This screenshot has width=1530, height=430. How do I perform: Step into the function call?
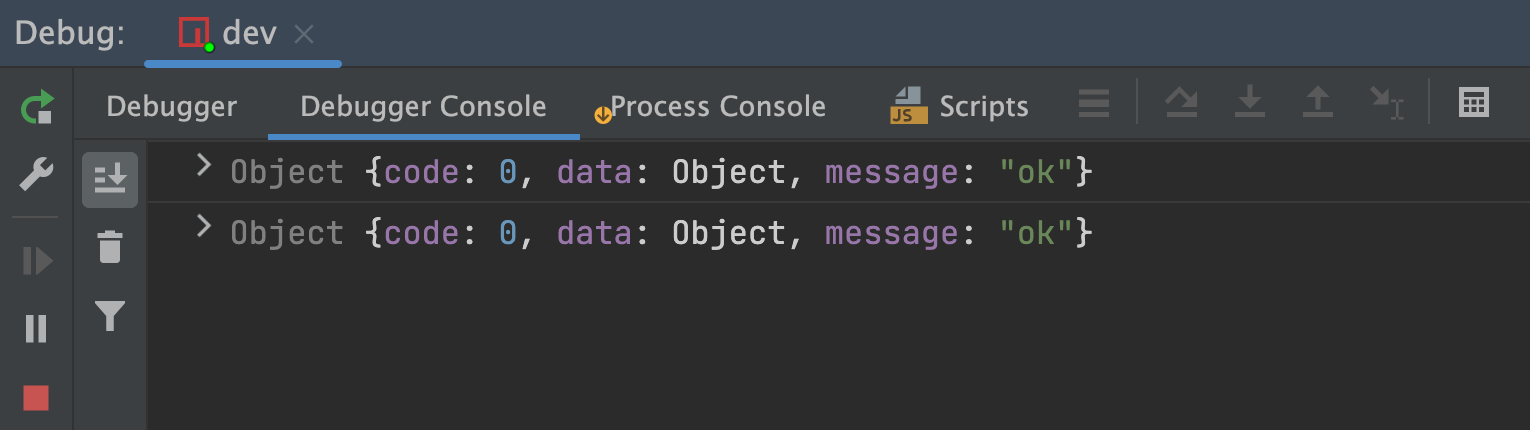[1250, 103]
